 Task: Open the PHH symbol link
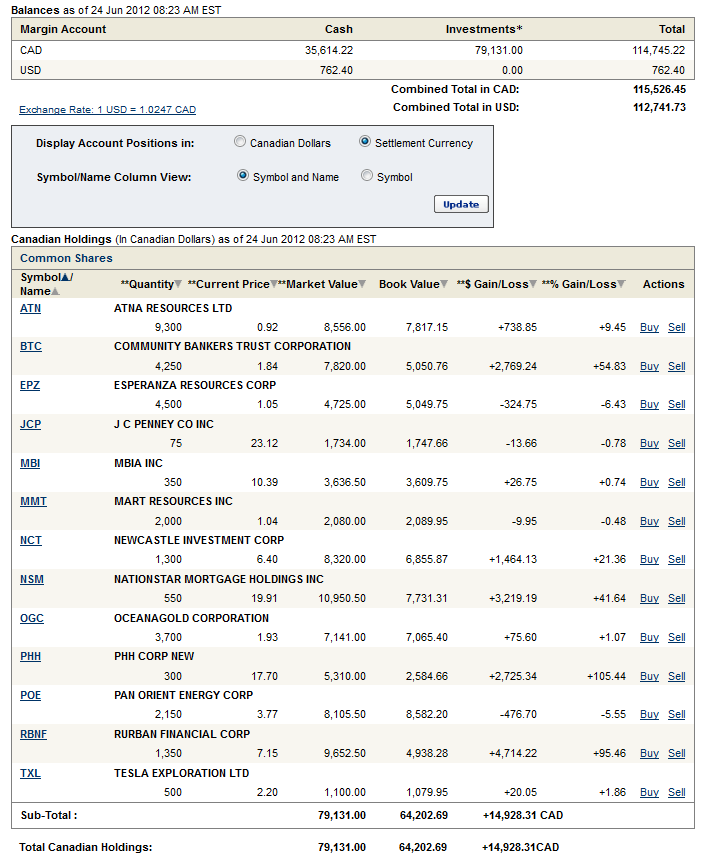31,656
